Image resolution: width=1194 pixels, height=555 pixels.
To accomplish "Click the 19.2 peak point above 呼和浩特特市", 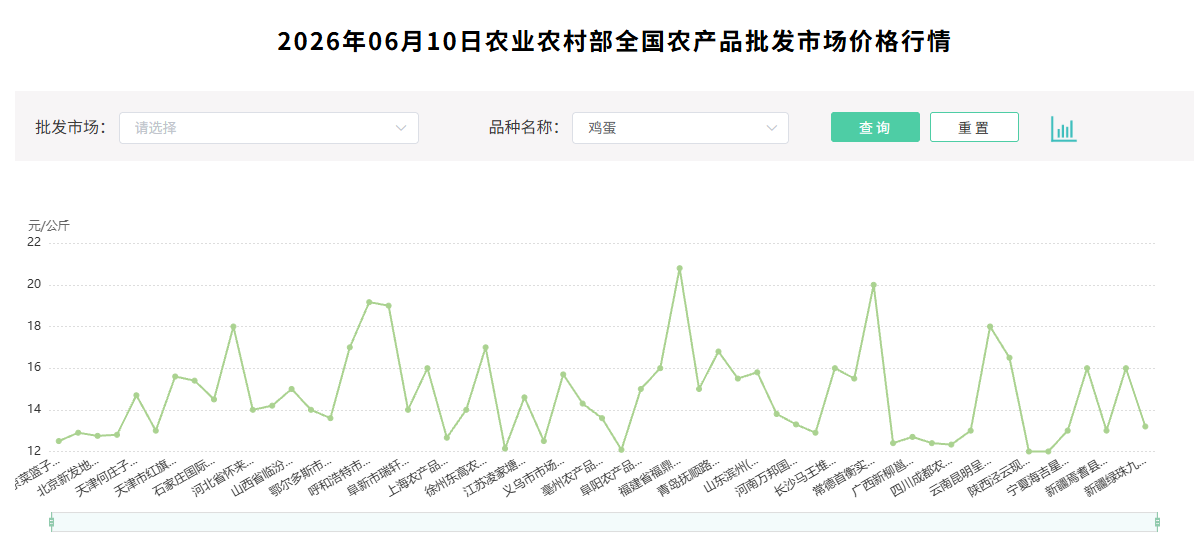I will click(x=369, y=302).
